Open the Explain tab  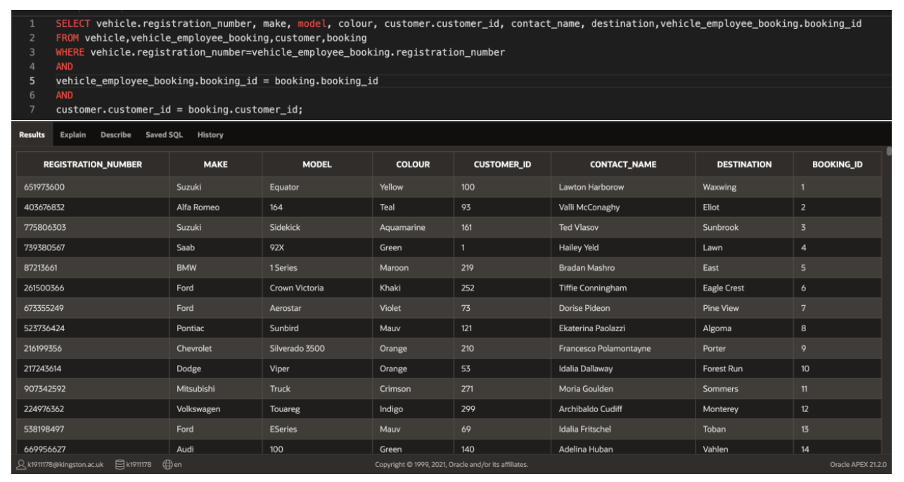pyautogui.click(x=73, y=135)
